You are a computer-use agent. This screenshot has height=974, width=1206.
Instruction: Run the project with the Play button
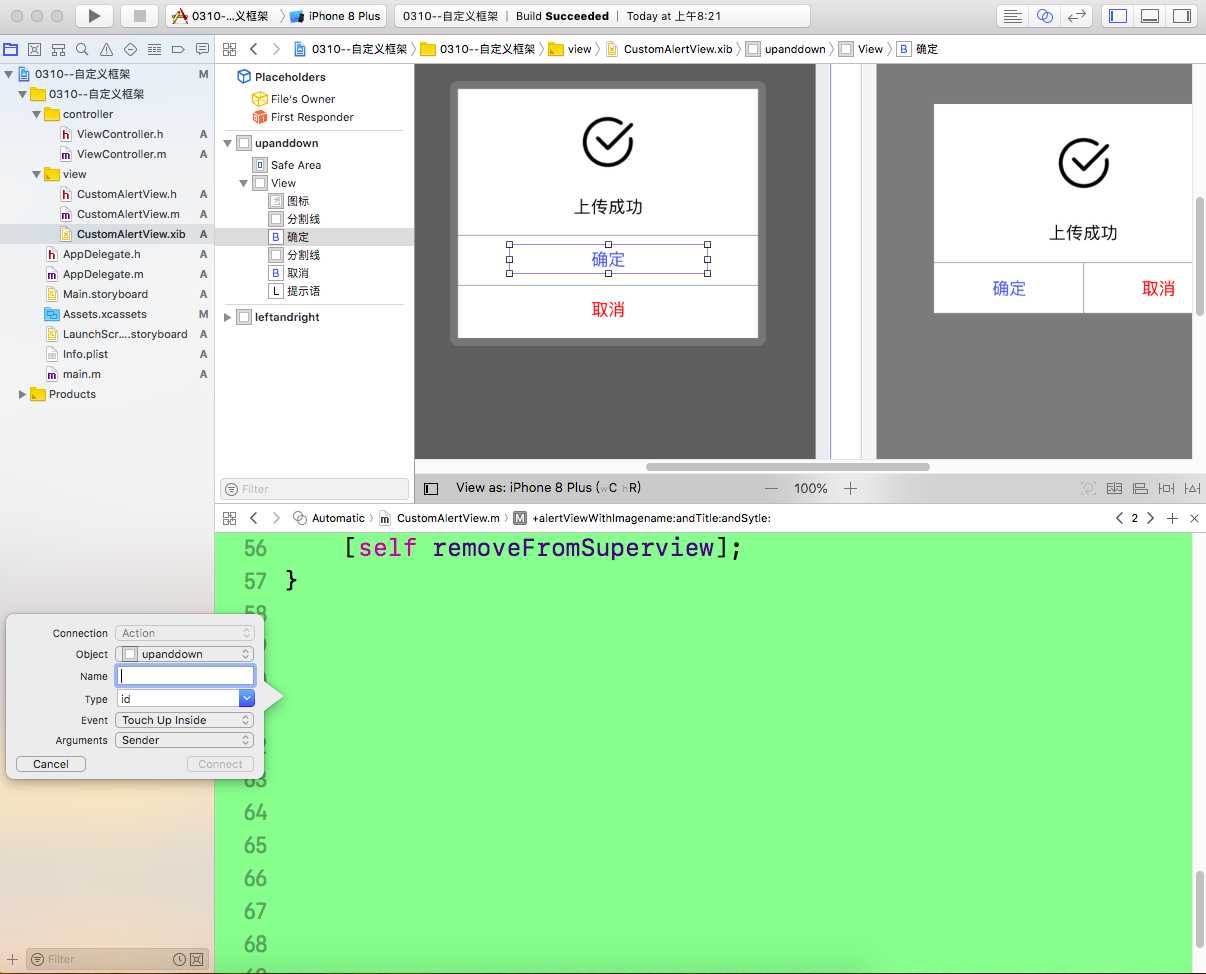[x=94, y=16]
